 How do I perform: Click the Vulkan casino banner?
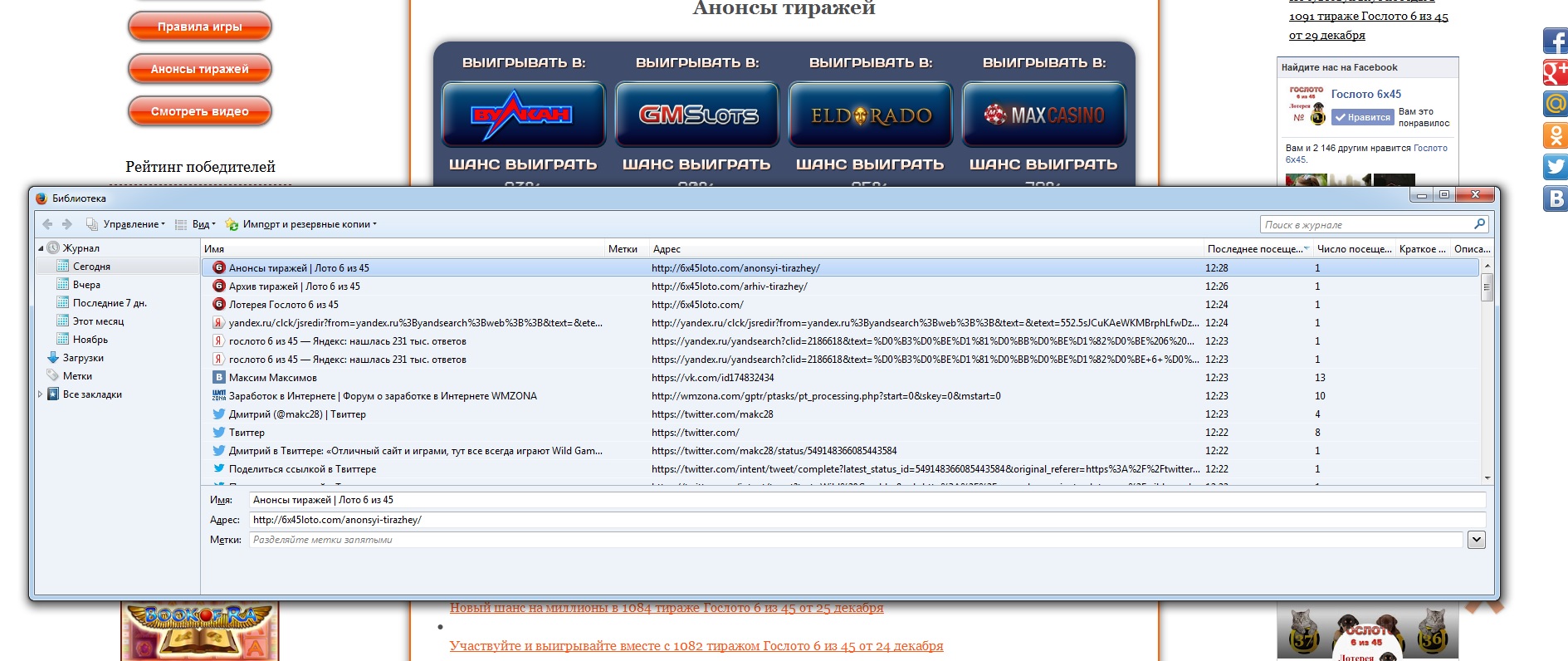tap(523, 115)
